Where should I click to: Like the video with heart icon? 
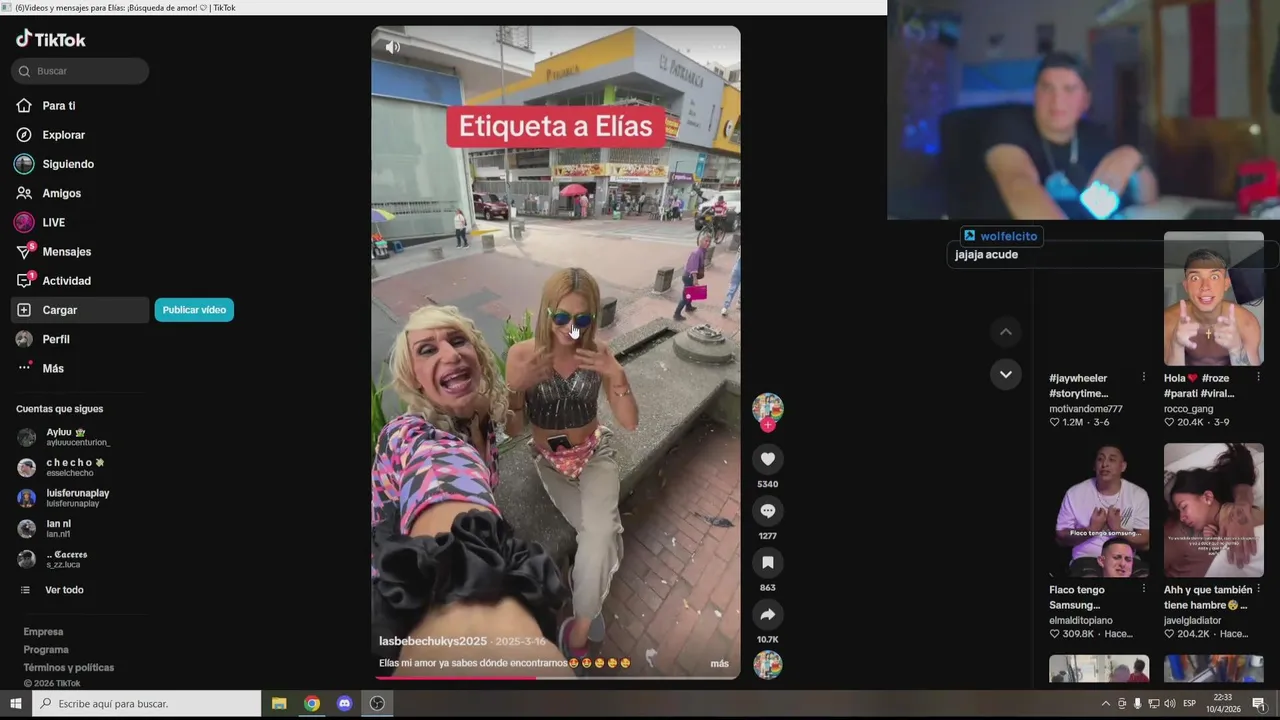pos(768,459)
